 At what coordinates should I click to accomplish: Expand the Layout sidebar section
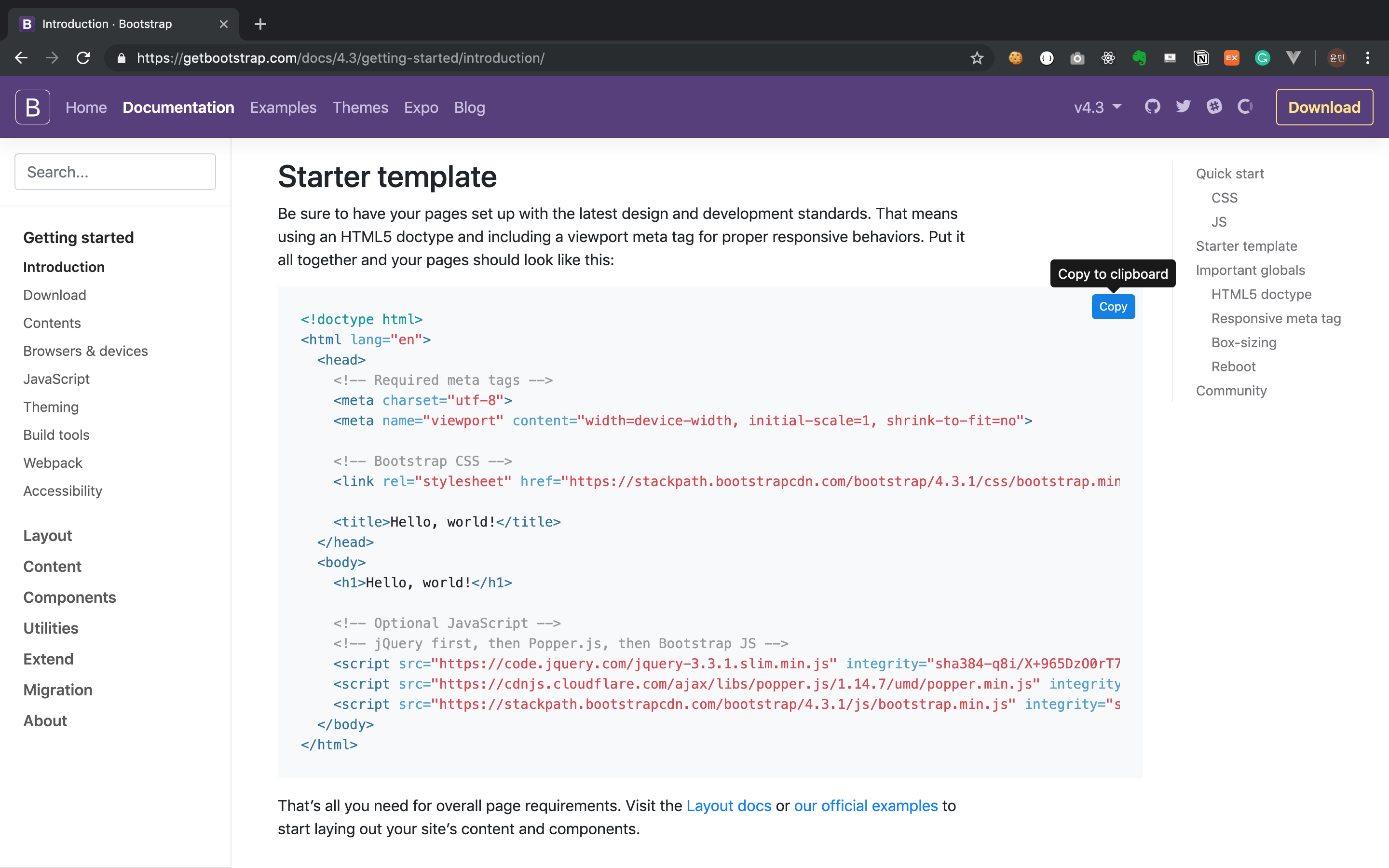coord(48,536)
